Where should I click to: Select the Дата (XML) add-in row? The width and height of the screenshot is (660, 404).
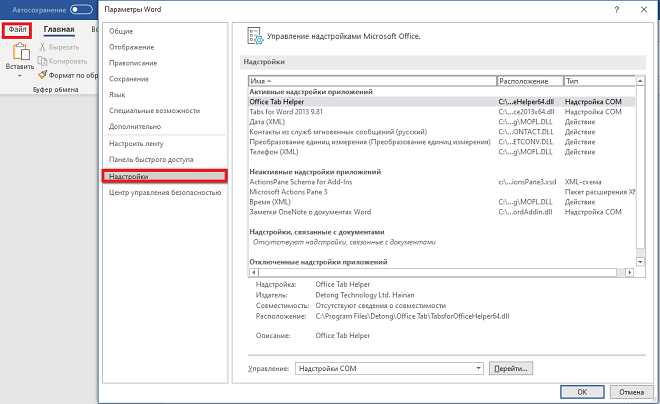coord(442,122)
